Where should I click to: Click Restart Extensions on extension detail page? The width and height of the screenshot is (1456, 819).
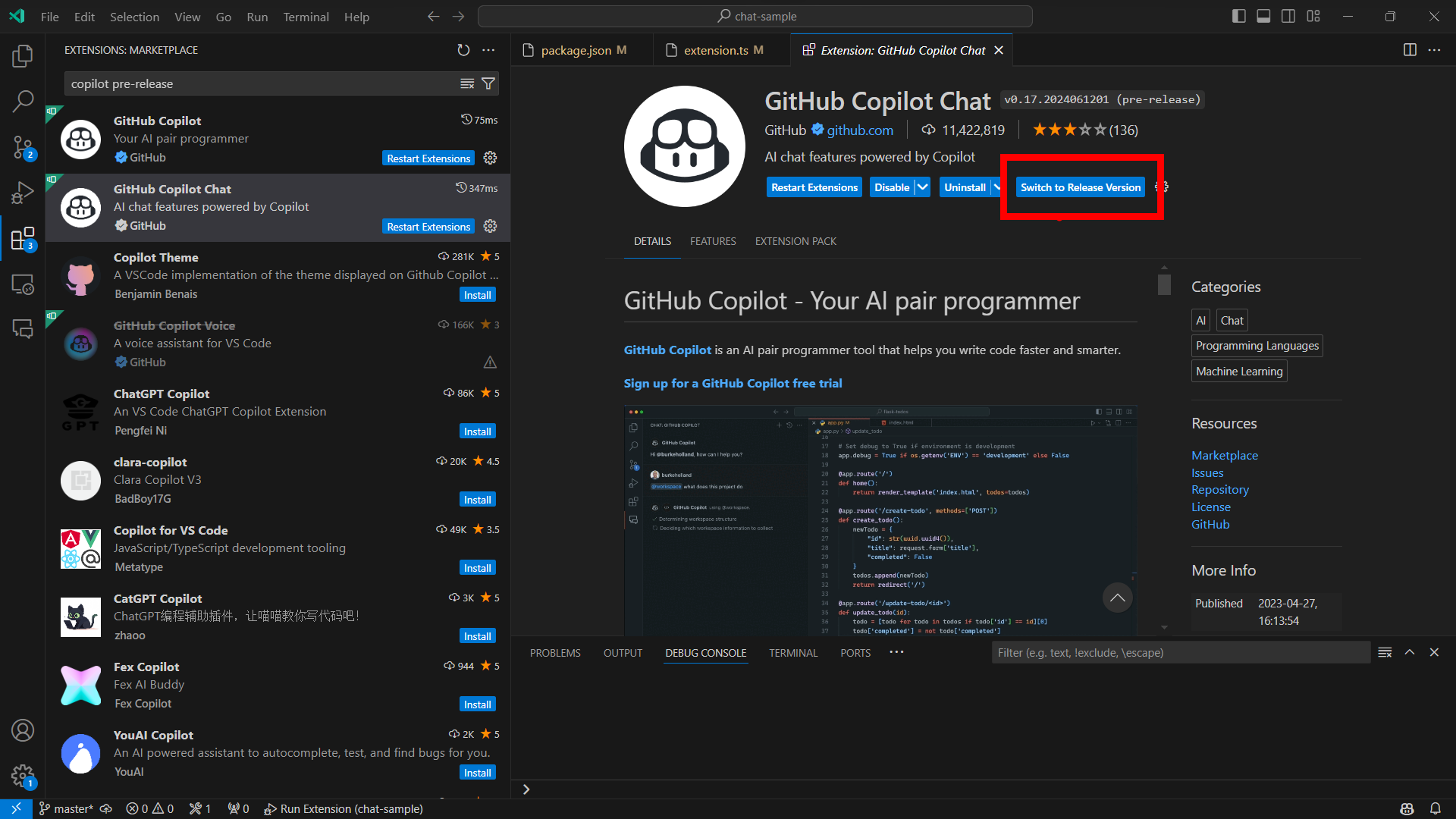tap(814, 187)
